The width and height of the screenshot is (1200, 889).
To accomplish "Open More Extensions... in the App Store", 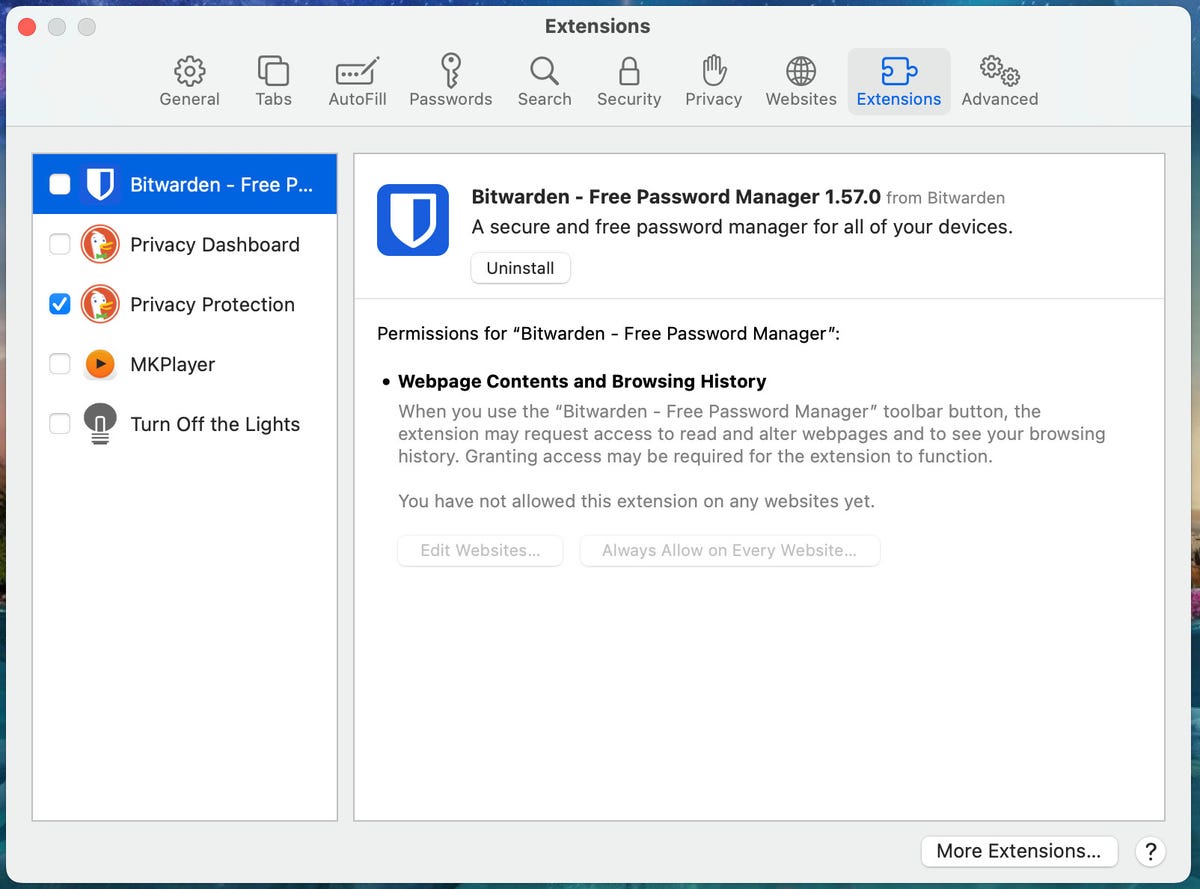I will [1018, 851].
